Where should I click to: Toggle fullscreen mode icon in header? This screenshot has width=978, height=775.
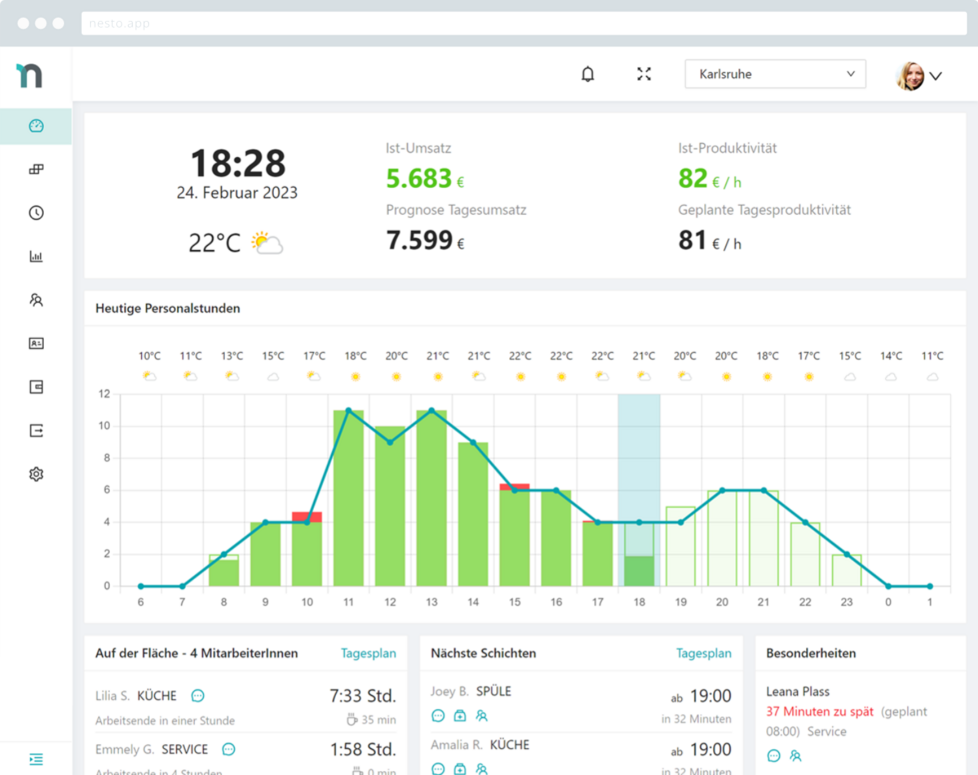point(644,74)
